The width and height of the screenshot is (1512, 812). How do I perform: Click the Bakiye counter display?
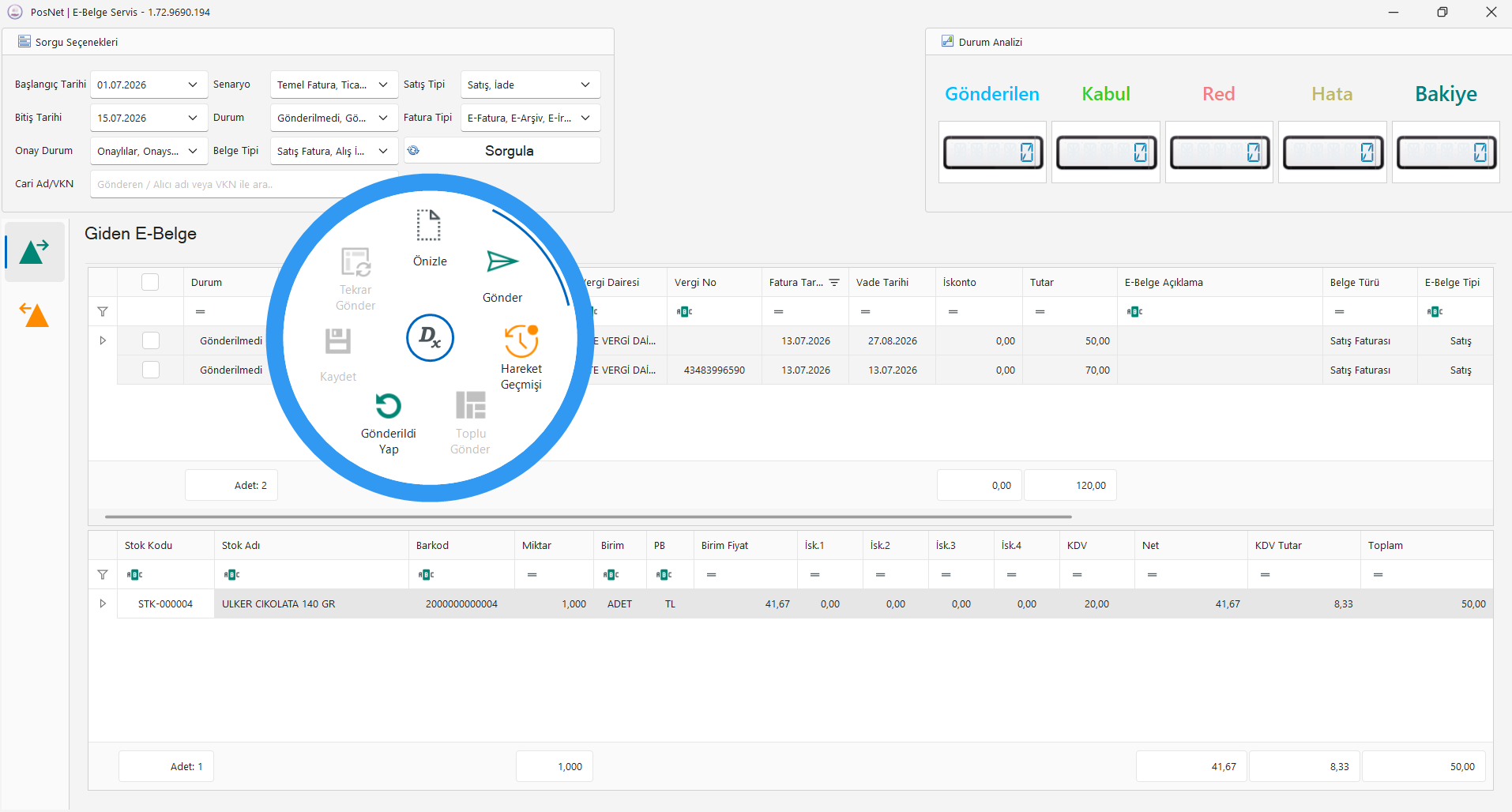[x=1446, y=152]
